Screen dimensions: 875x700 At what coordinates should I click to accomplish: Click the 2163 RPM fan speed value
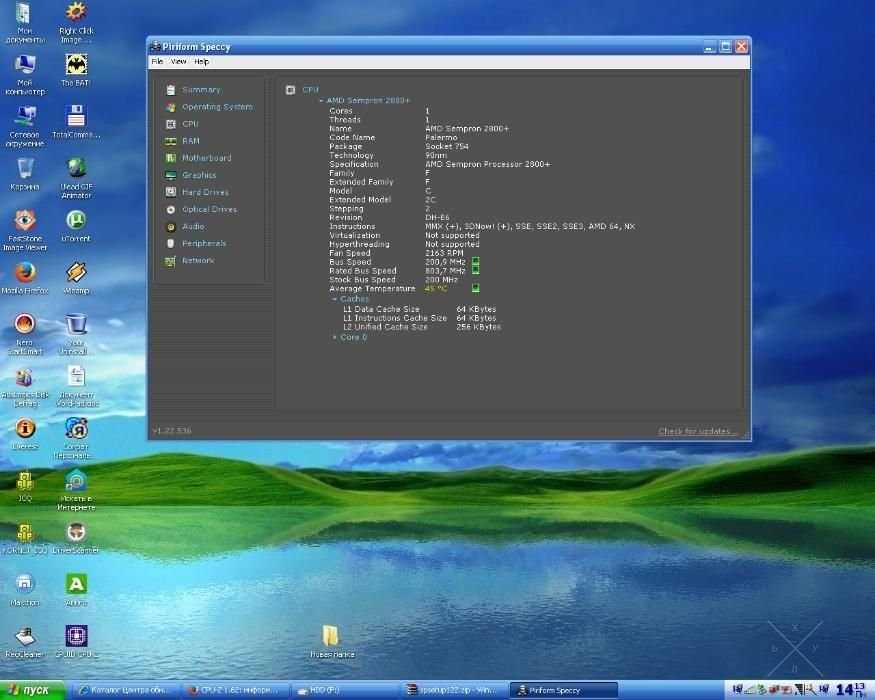pos(444,253)
